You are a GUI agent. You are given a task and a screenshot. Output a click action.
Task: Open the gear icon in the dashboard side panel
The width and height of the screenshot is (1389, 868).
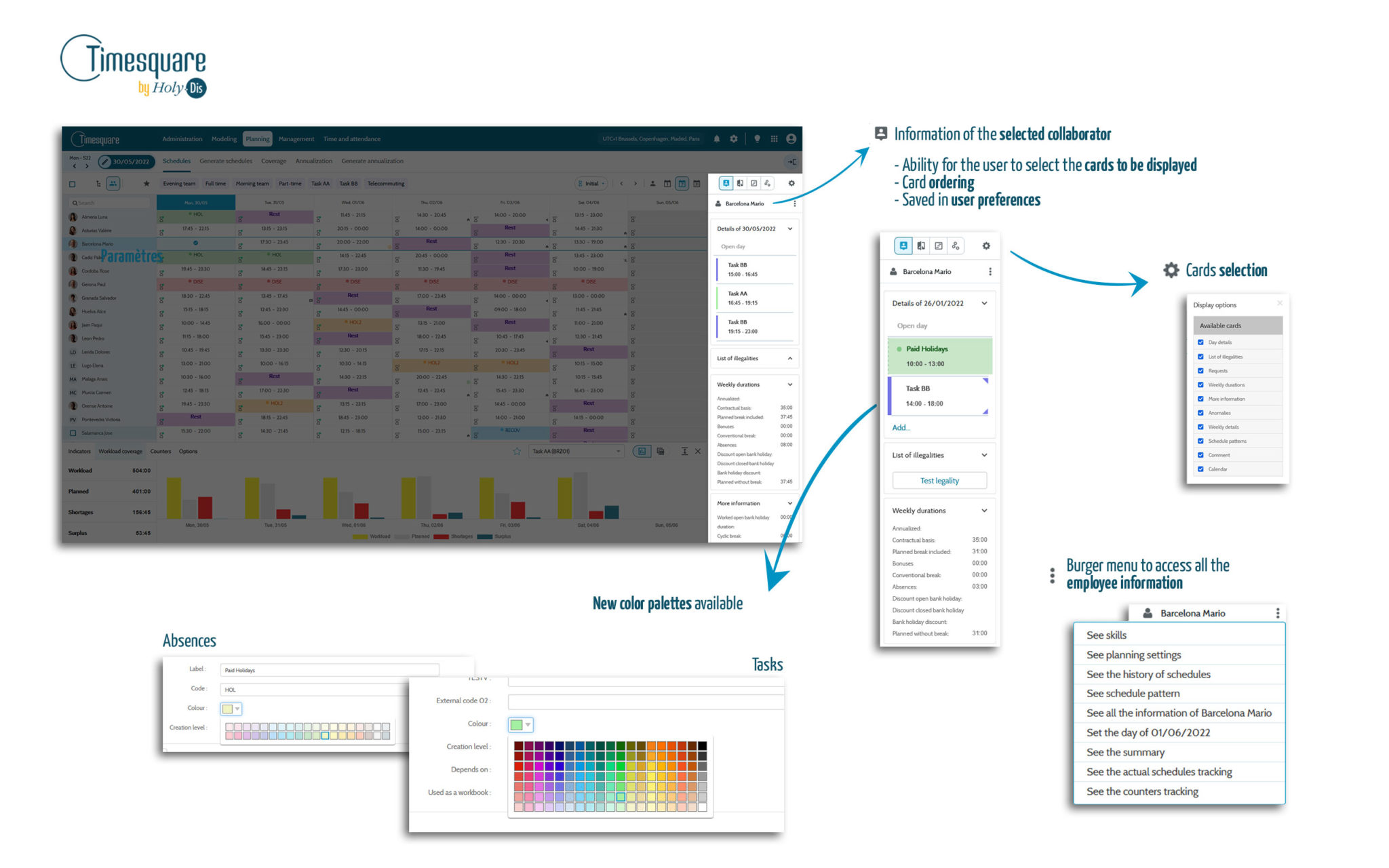791,183
